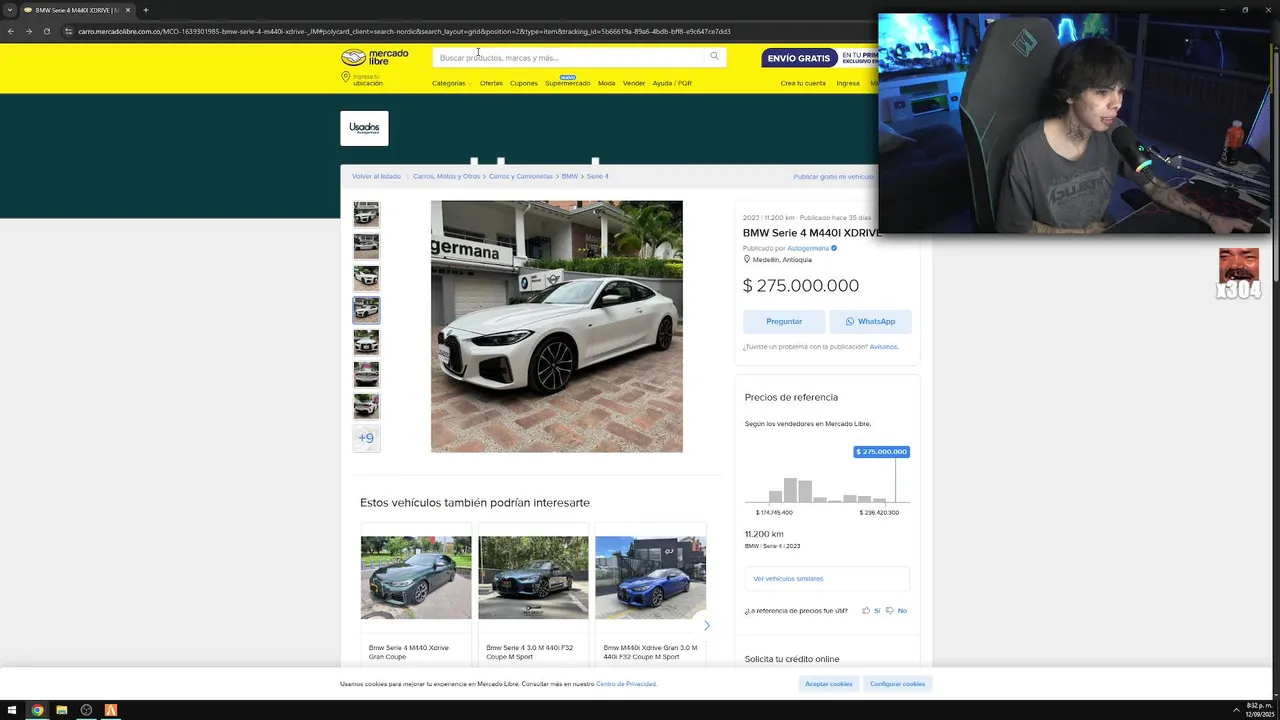Click the BMW breadcrumb link
The width and height of the screenshot is (1280, 720).
pyautogui.click(x=570, y=176)
